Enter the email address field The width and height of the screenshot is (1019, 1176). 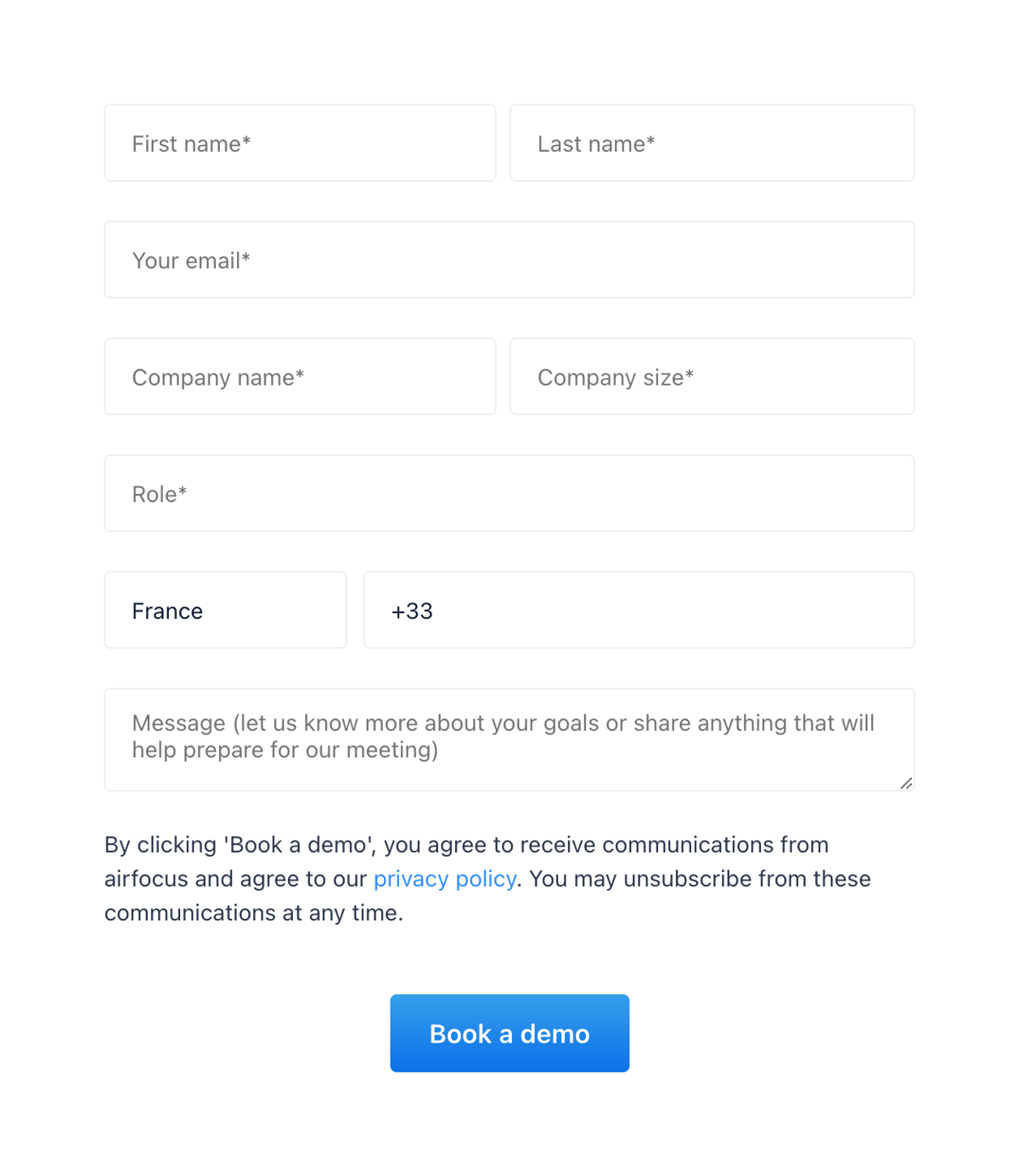(x=509, y=260)
